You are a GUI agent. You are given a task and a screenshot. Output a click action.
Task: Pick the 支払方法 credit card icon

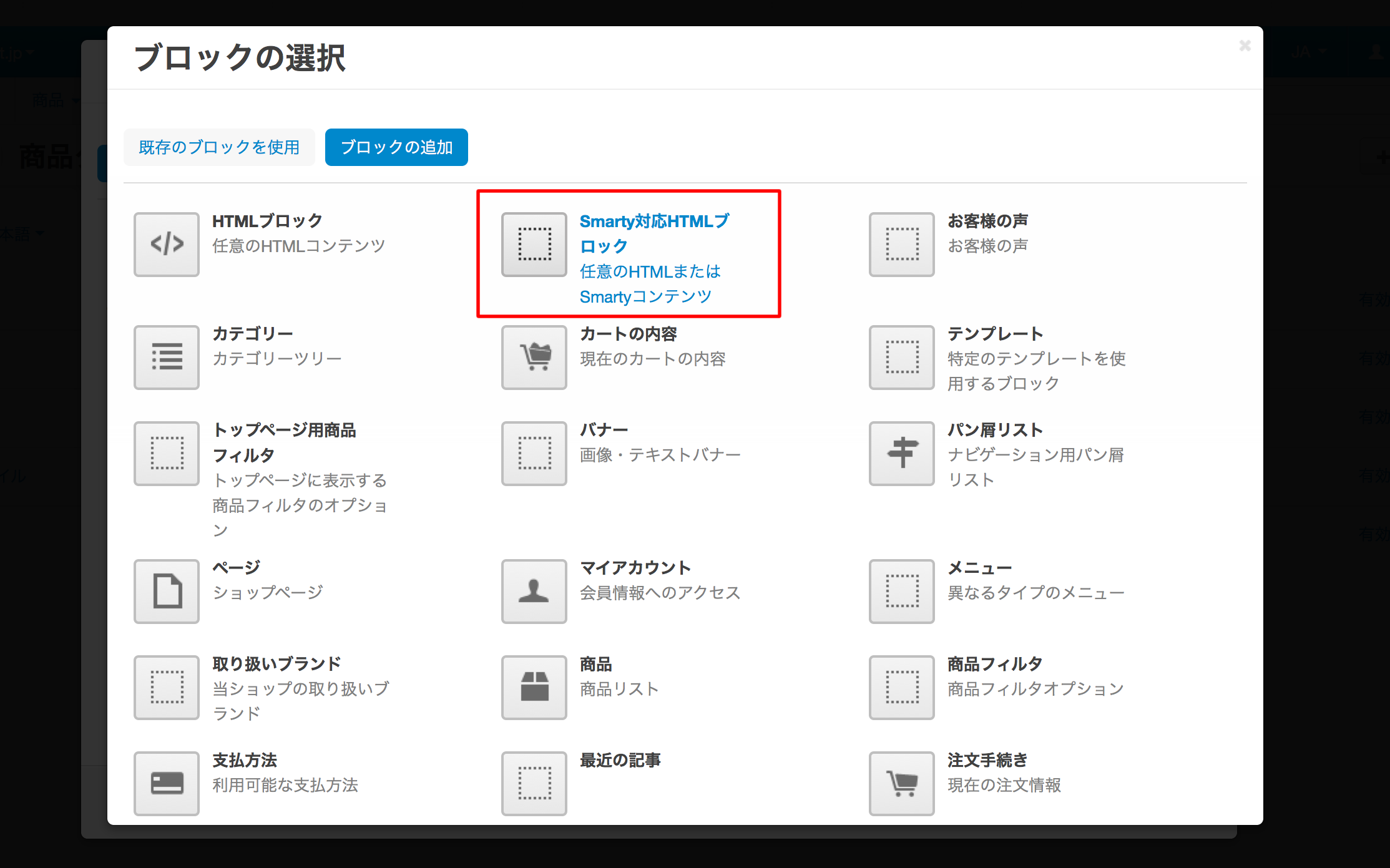(x=167, y=783)
